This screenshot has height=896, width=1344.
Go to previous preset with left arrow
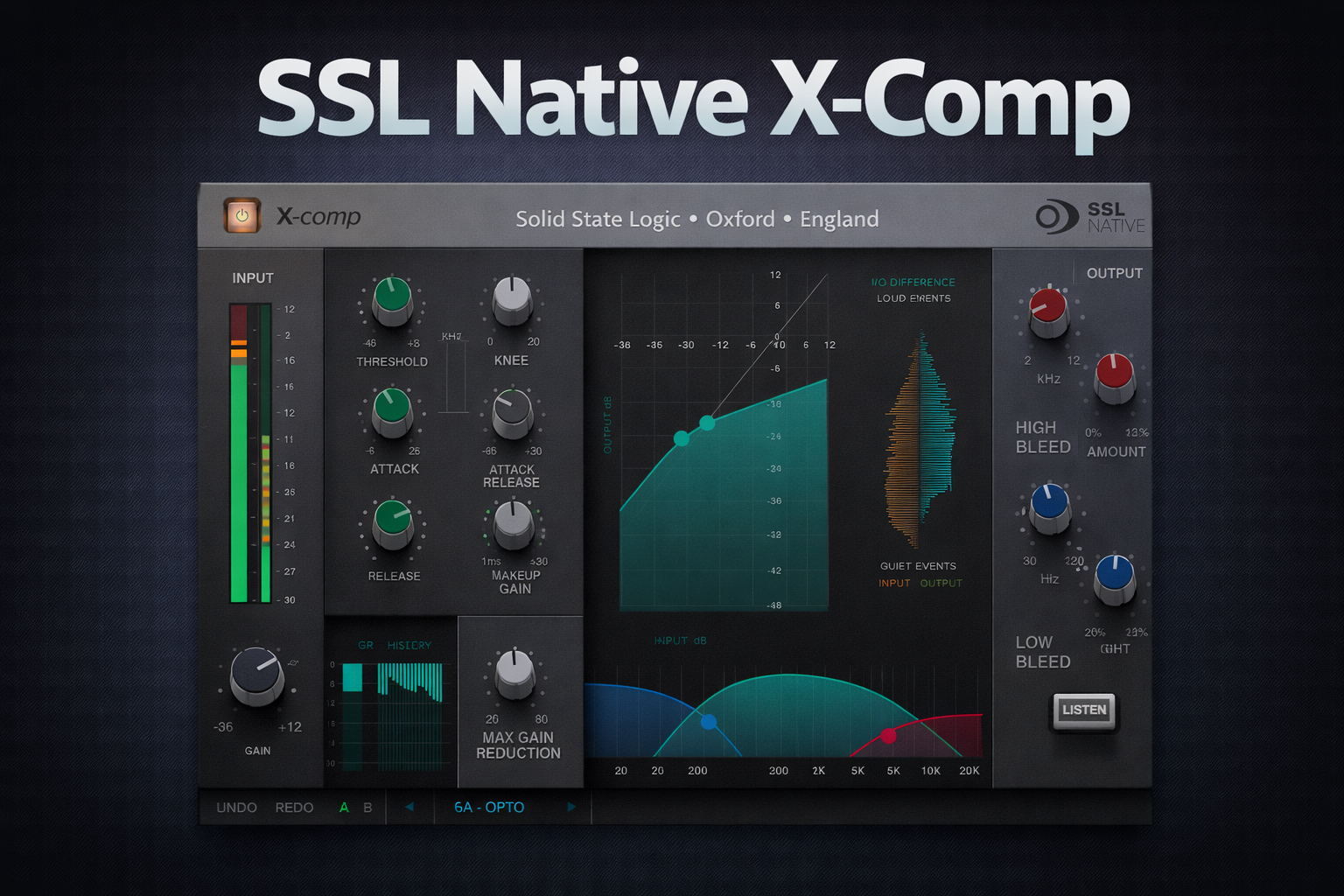(x=409, y=807)
